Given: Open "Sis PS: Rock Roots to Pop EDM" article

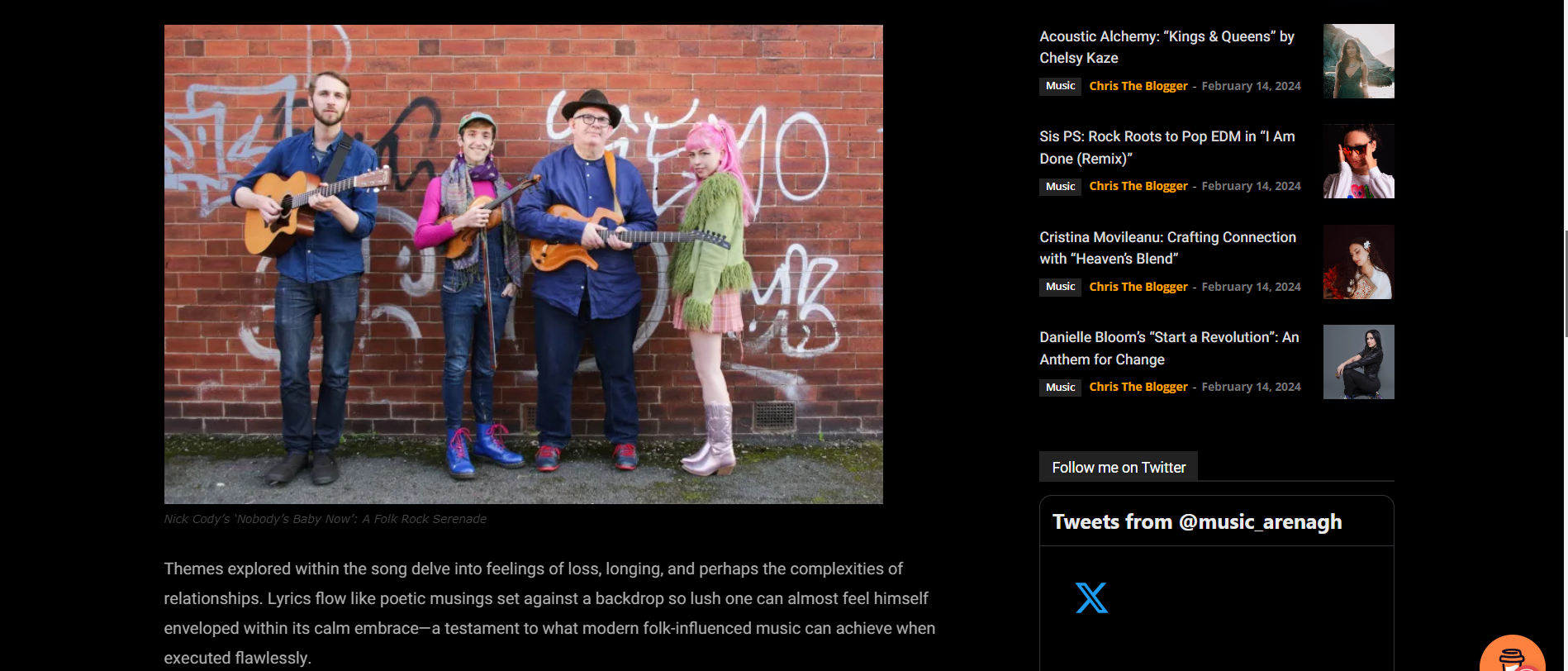Looking at the screenshot, I should pyautogui.click(x=1166, y=147).
